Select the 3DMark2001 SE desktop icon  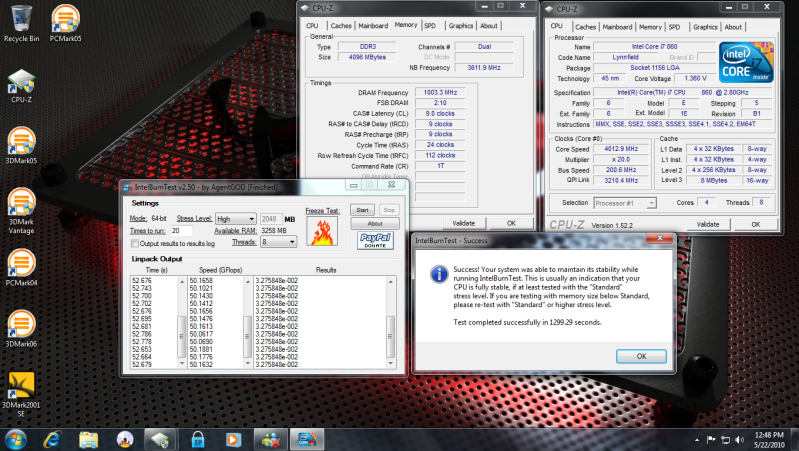(21, 394)
